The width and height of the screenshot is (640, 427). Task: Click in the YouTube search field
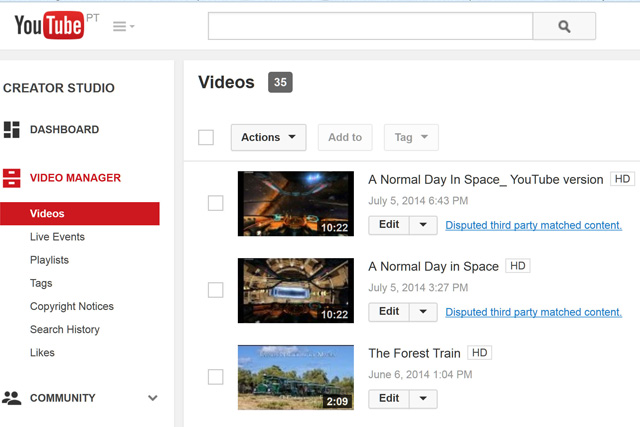click(x=370, y=26)
